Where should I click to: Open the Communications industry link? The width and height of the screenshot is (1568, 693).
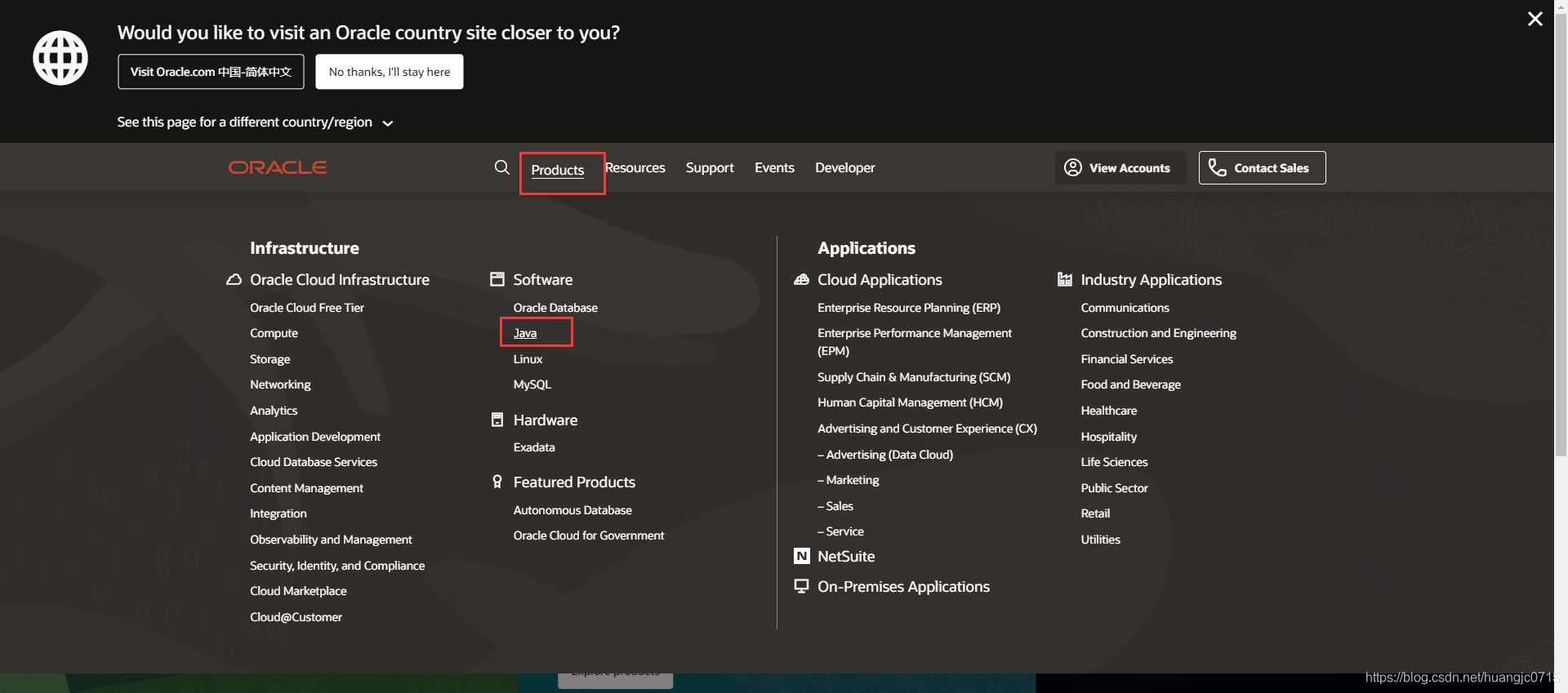click(x=1125, y=308)
